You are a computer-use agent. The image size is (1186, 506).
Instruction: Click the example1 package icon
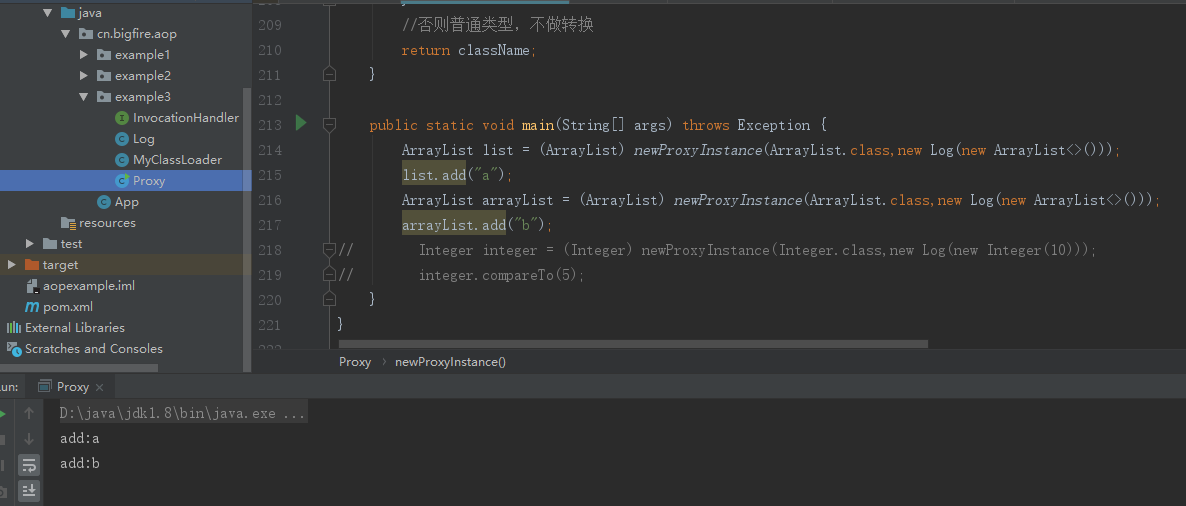[104, 55]
